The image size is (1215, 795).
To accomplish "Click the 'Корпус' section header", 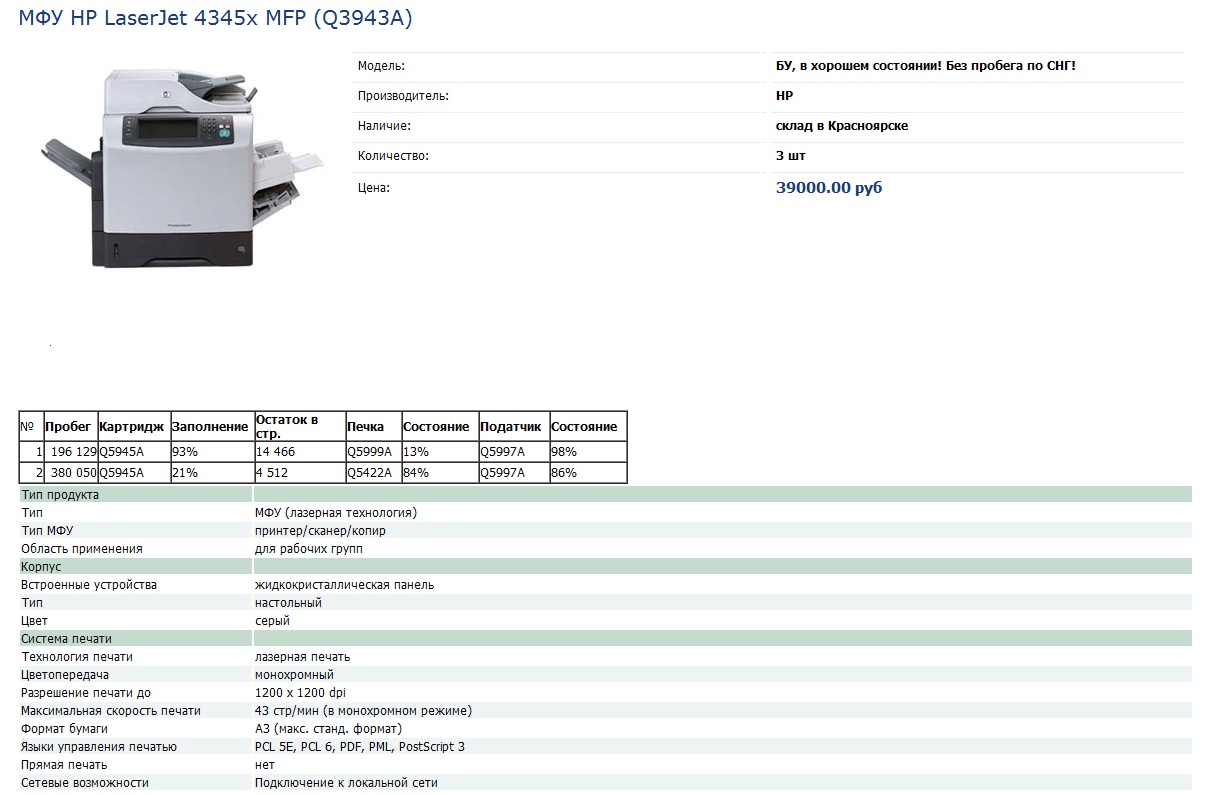I will tap(41, 567).
